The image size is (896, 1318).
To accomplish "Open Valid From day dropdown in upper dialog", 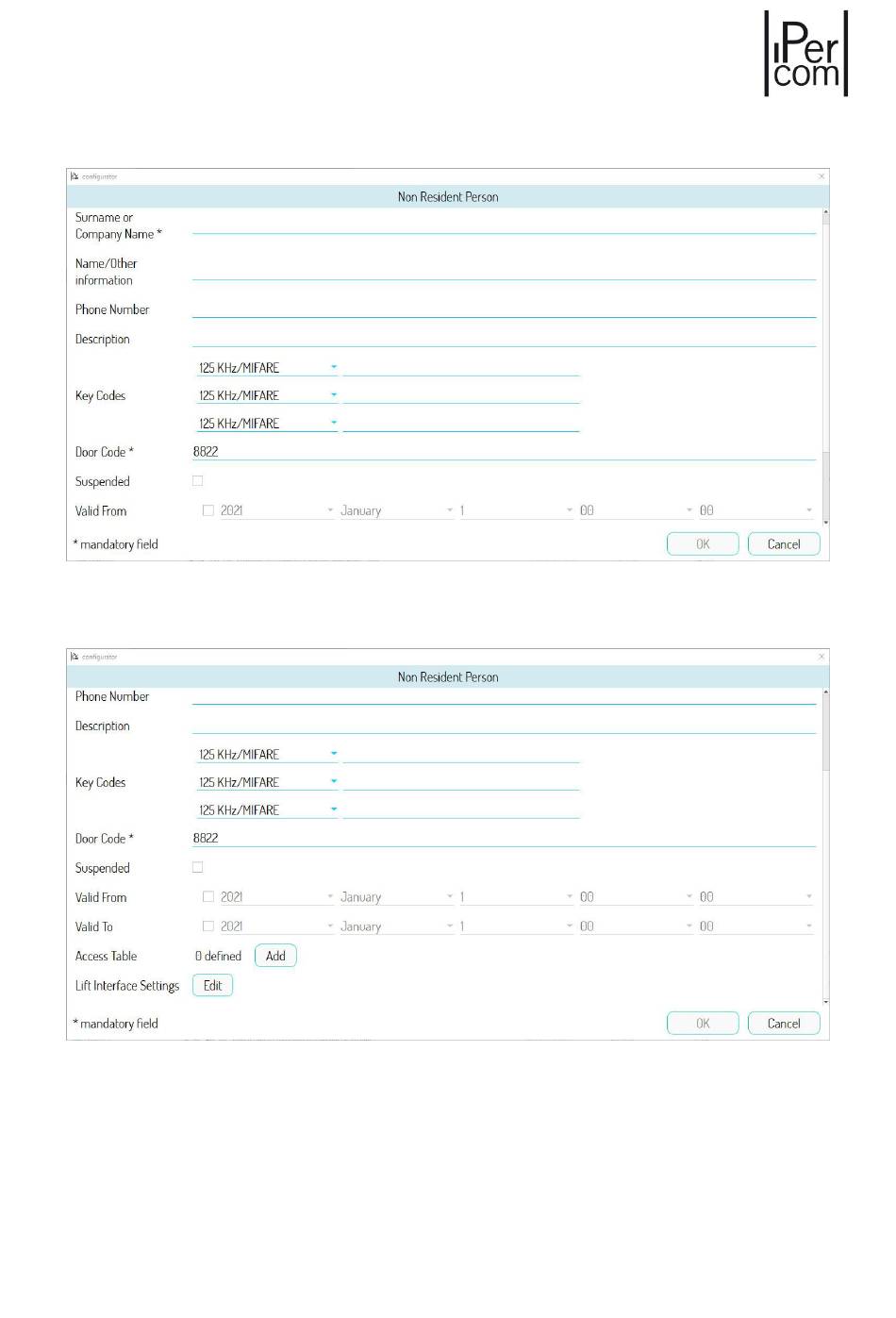I will point(516,510).
